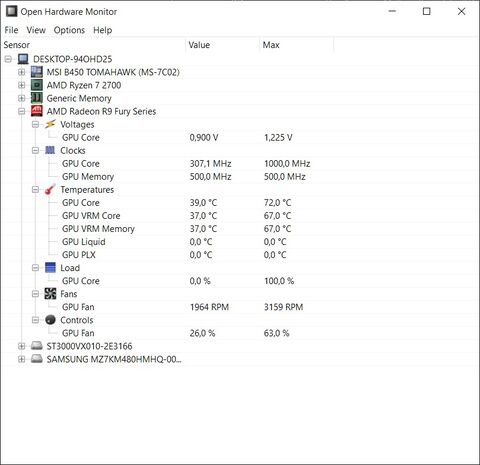This screenshot has height=465, width=480.
Task: Click the Generic Memory RAM icon
Action: pos(37,98)
